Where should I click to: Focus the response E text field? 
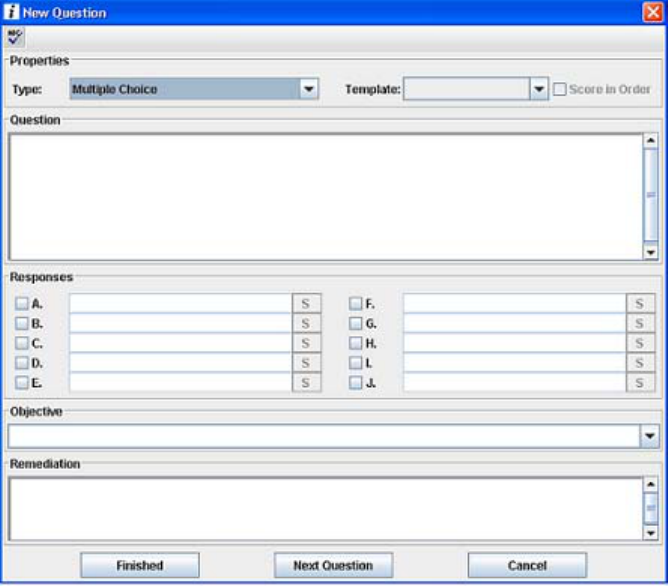pyautogui.click(x=181, y=382)
